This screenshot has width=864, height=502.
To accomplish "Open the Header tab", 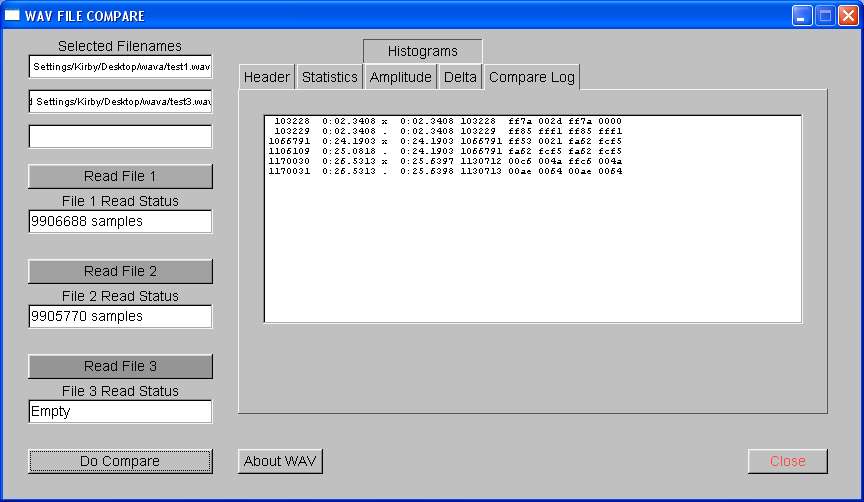I will (x=266, y=77).
